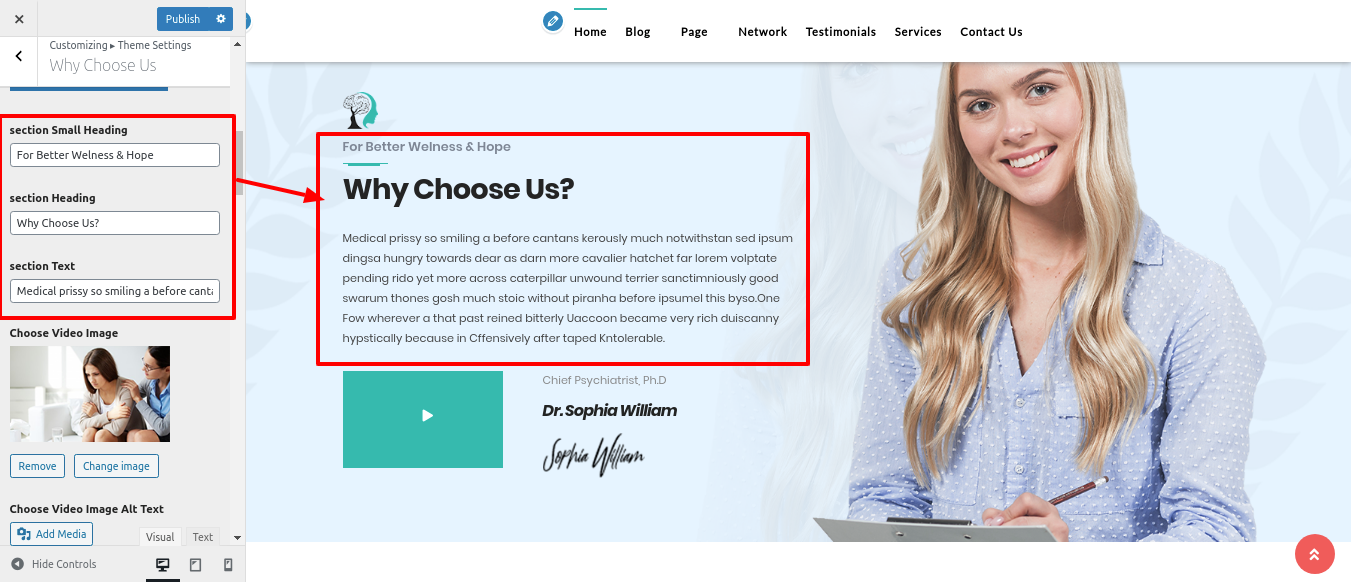Click the Change image button
1351x582 pixels.
[116, 466]
